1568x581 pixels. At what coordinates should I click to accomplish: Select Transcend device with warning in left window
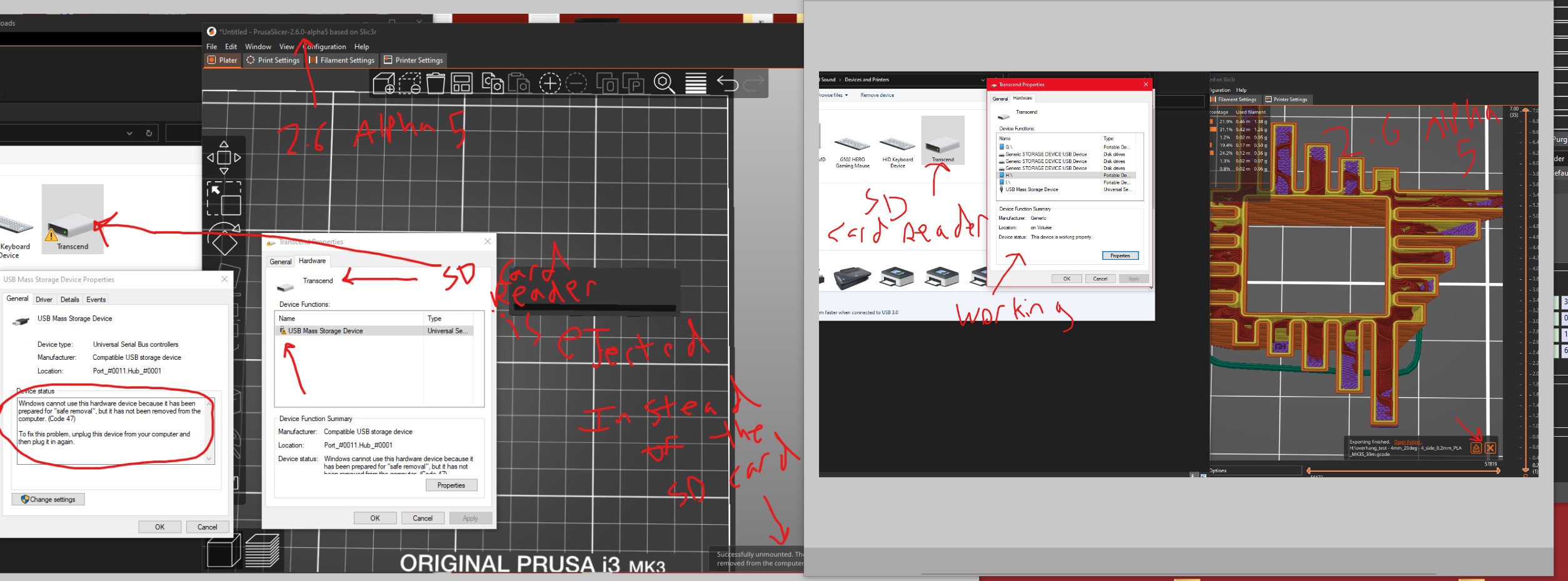click(x=73, y=219)
